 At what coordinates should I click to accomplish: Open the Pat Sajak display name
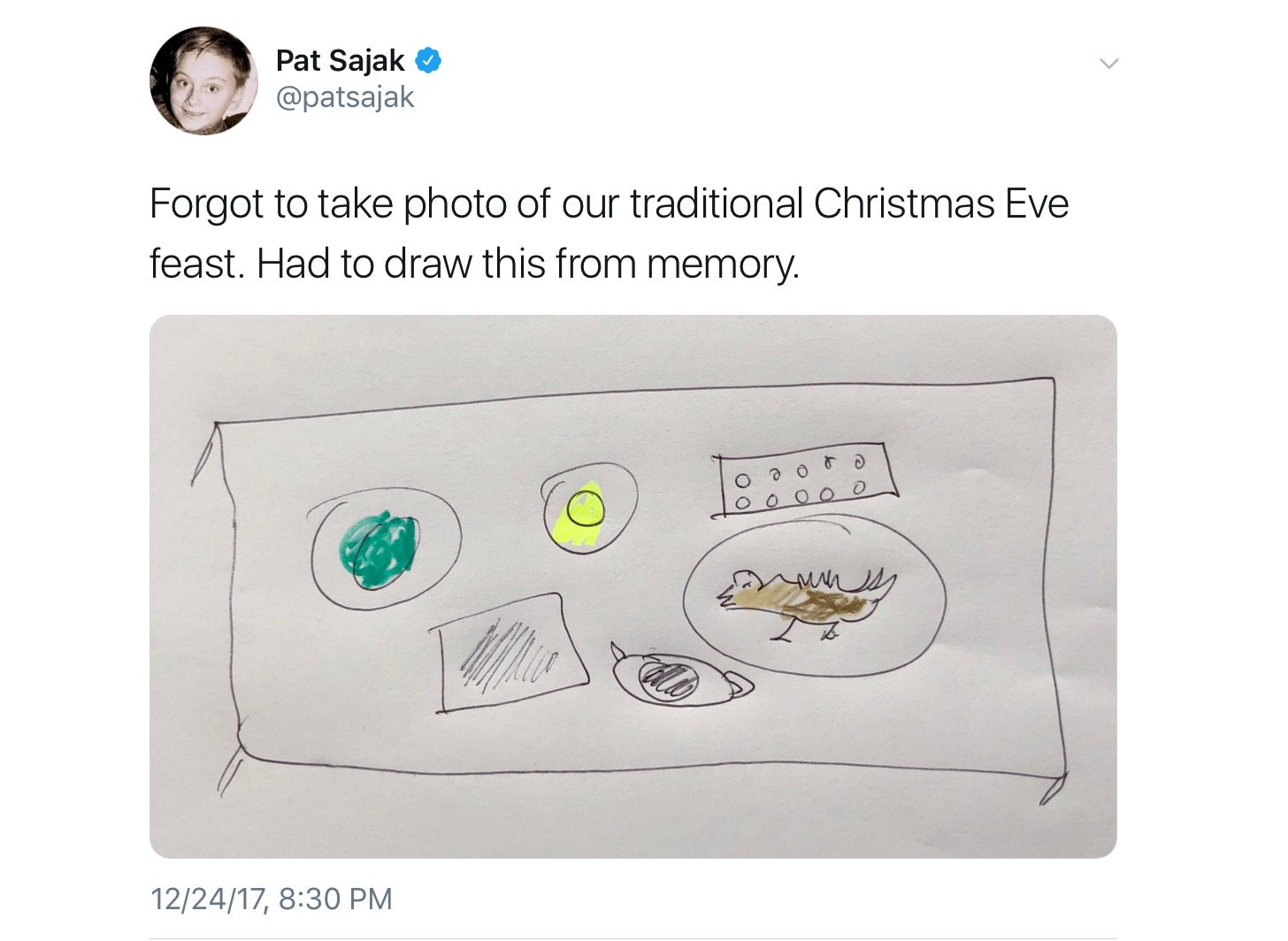click(340, 60)
